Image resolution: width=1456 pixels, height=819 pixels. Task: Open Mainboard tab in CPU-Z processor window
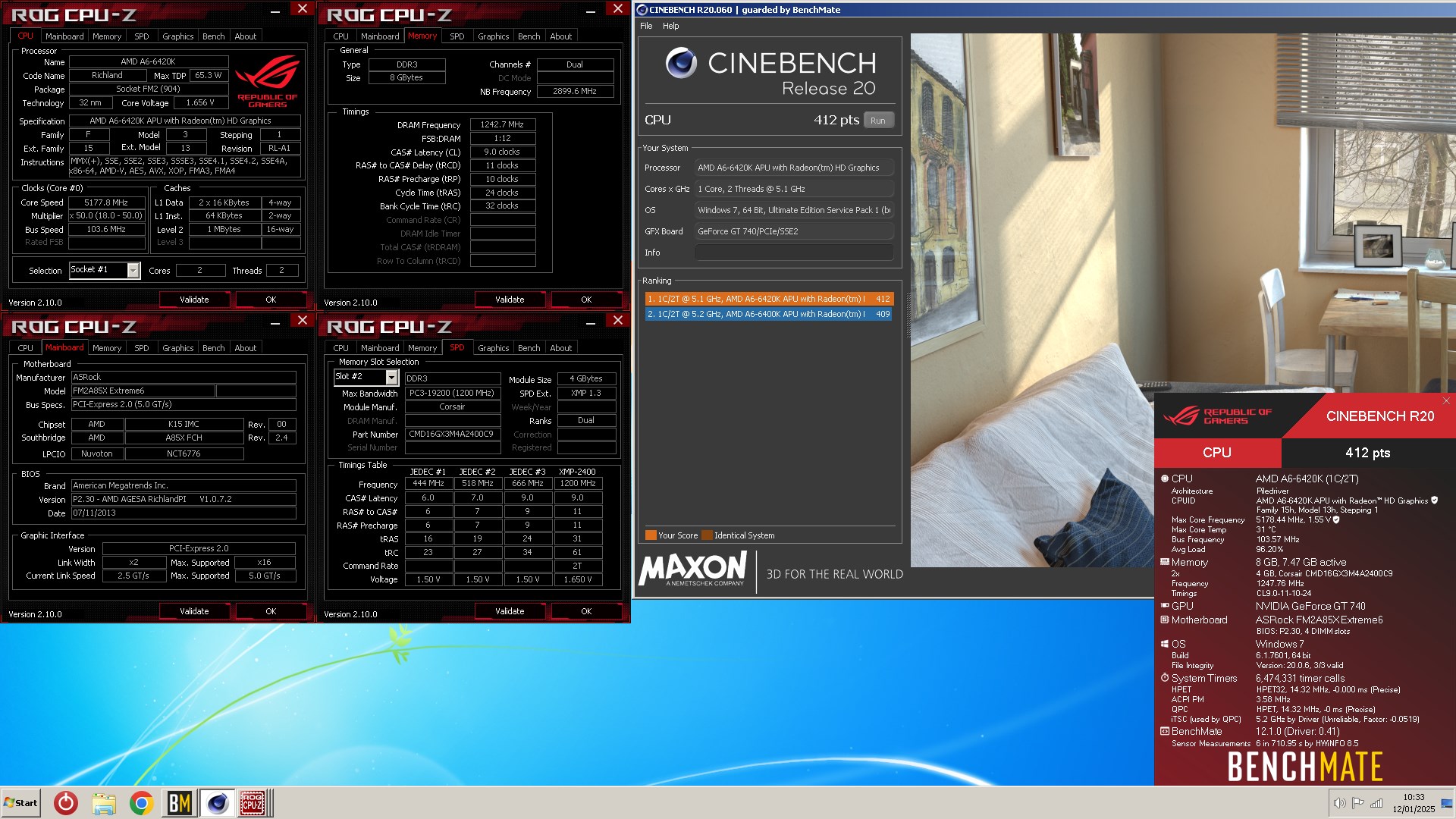point(64,36)
